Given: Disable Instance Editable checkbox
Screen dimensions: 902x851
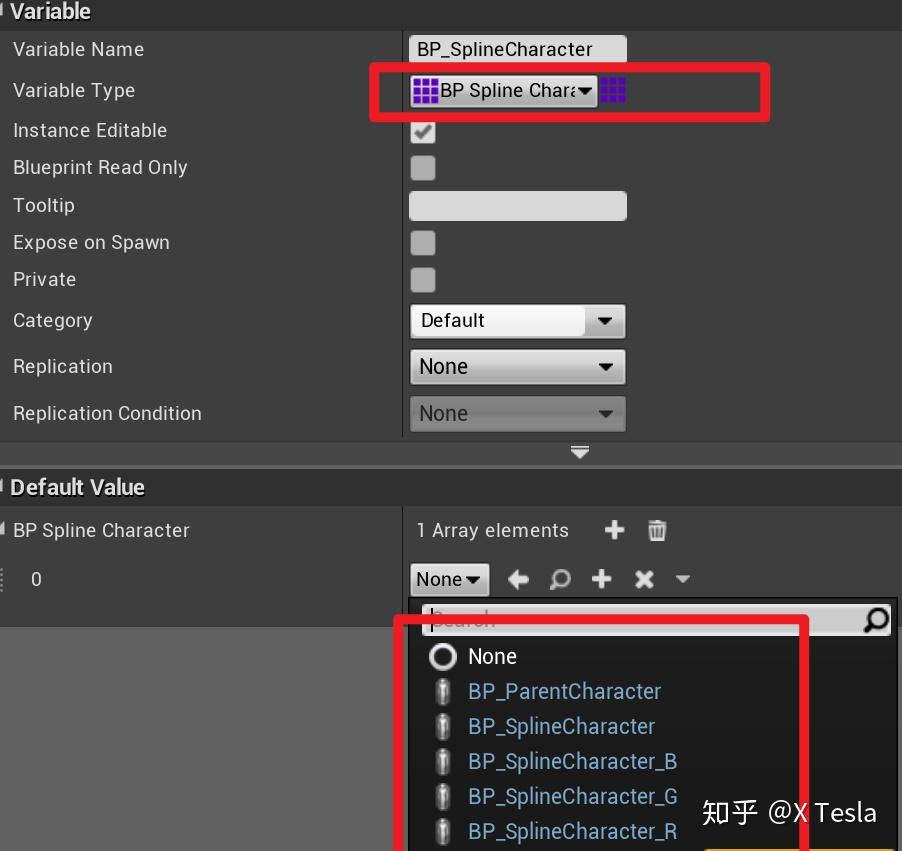Looking at the screenshot, I should coord(422,131).
